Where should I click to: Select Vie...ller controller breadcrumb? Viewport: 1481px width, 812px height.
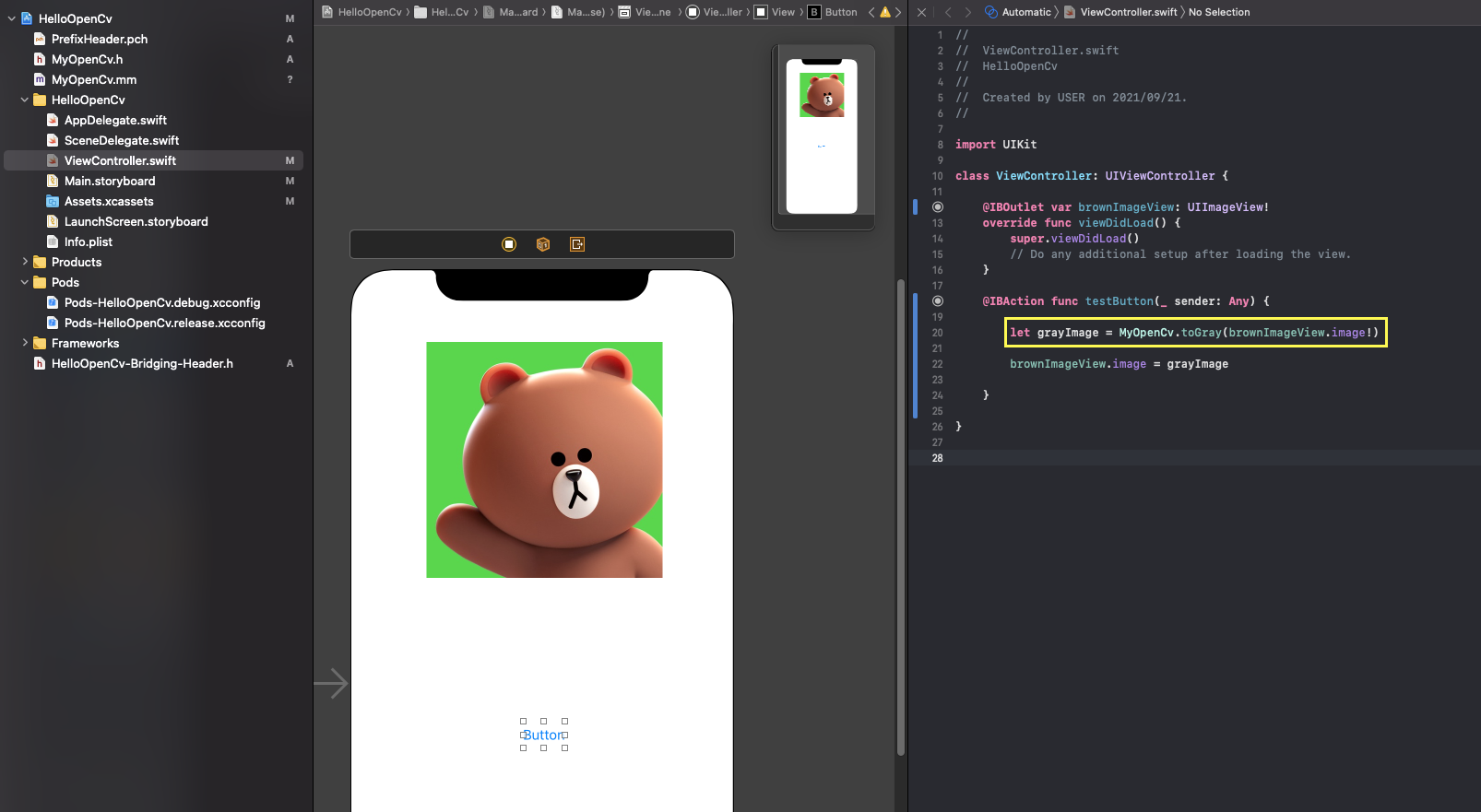715,12
